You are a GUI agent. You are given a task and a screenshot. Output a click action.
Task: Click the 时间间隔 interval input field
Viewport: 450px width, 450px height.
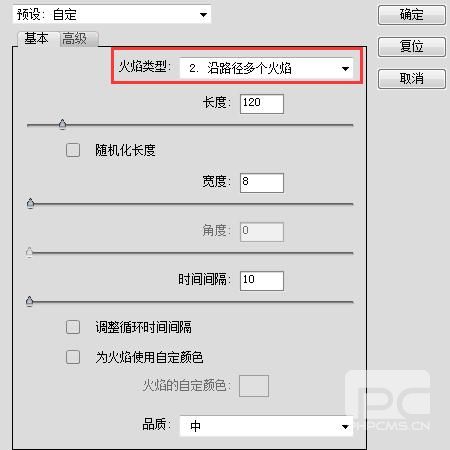coord(262,281)
